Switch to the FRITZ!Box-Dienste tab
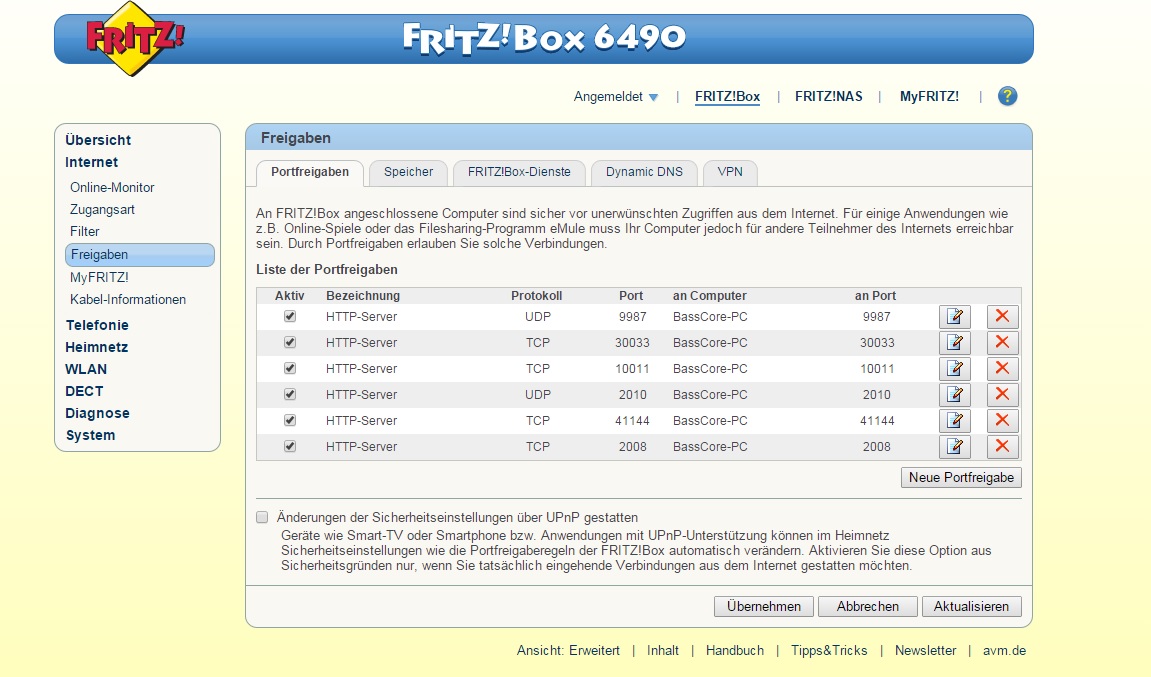The width and height of the screenshot is (1151, 677). [519, 173]
